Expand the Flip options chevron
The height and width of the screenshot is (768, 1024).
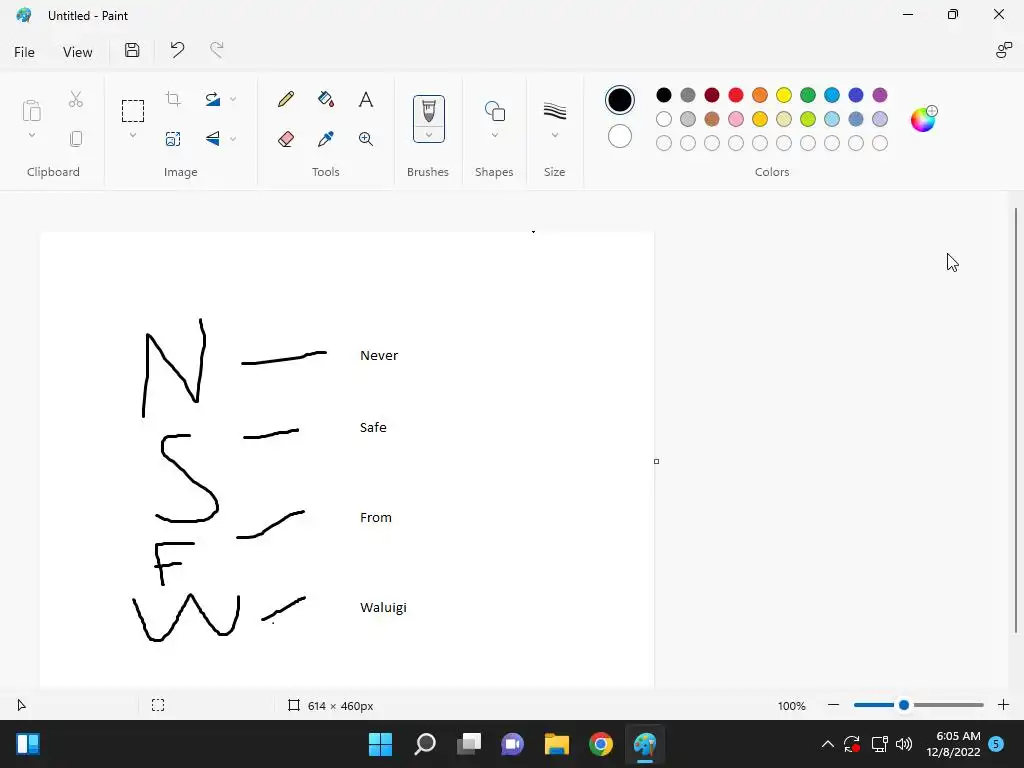tap(233, 138)
